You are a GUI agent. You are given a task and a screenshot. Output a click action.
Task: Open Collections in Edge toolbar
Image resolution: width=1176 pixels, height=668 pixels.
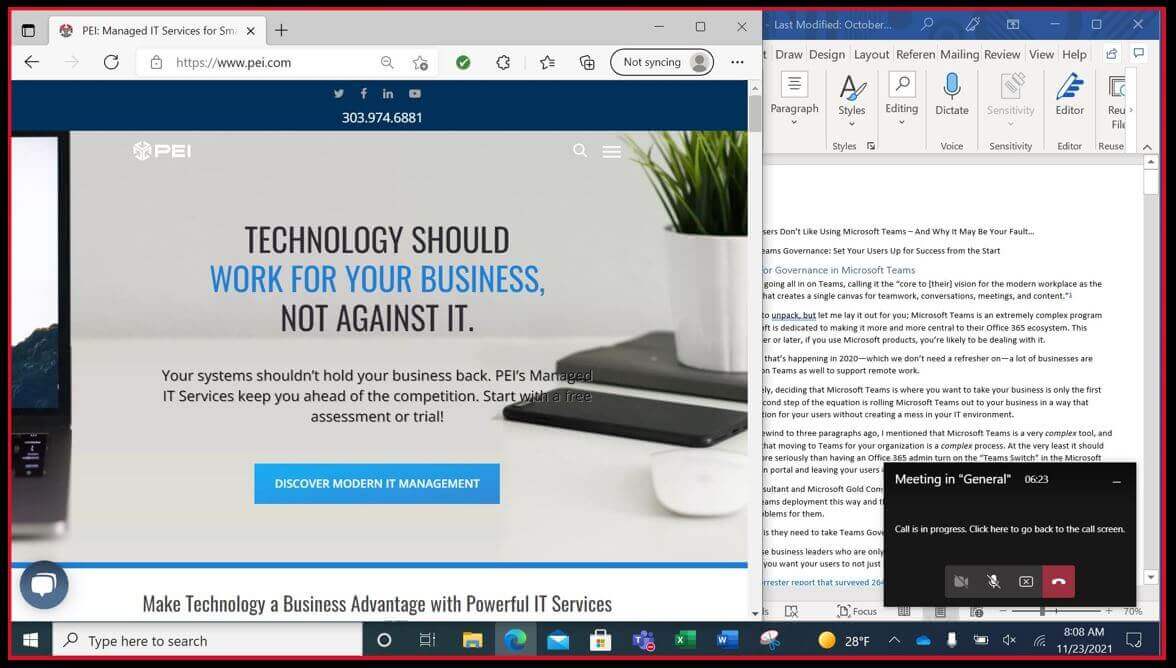coord(587,62)
